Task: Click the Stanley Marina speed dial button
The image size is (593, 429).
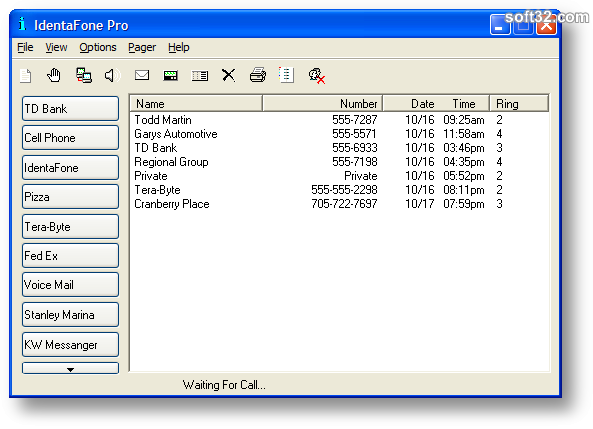Action: (x=70, y=315)
